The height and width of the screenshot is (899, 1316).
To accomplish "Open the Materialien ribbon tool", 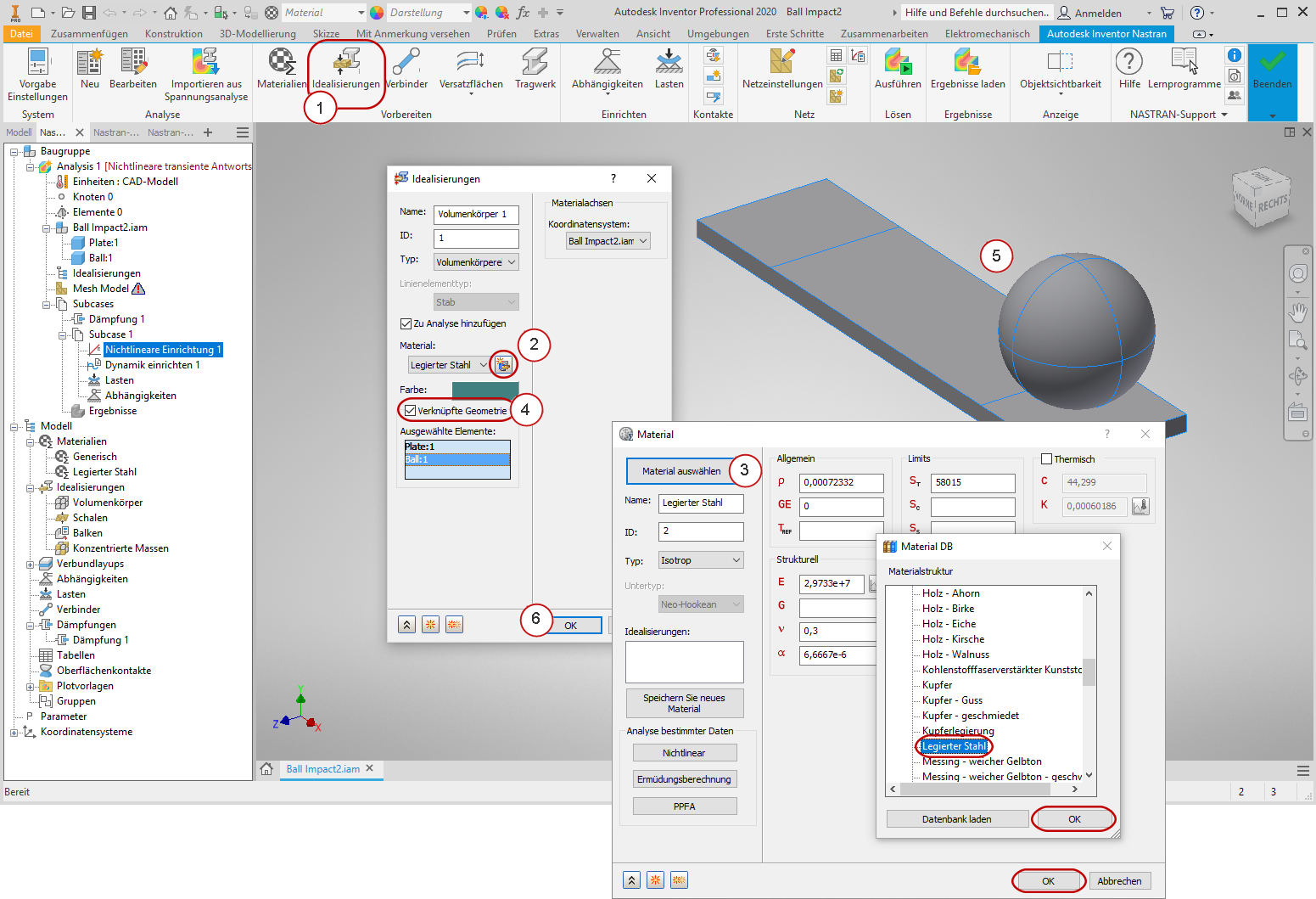I will 282,68.
